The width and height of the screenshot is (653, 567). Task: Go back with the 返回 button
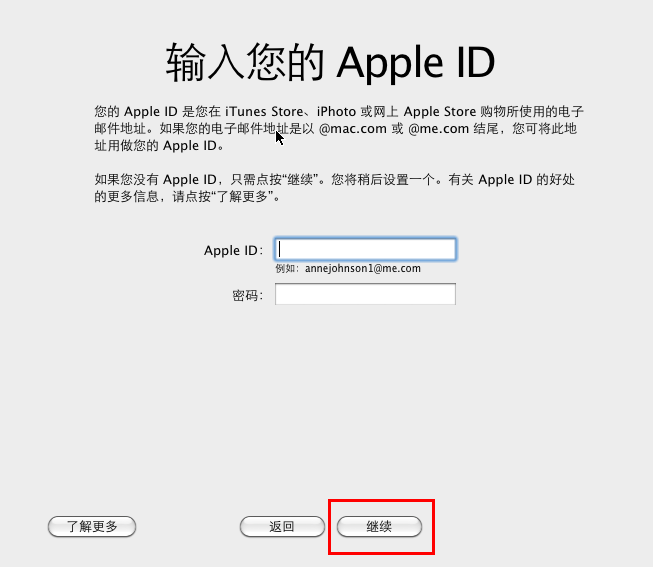(282, 527)
